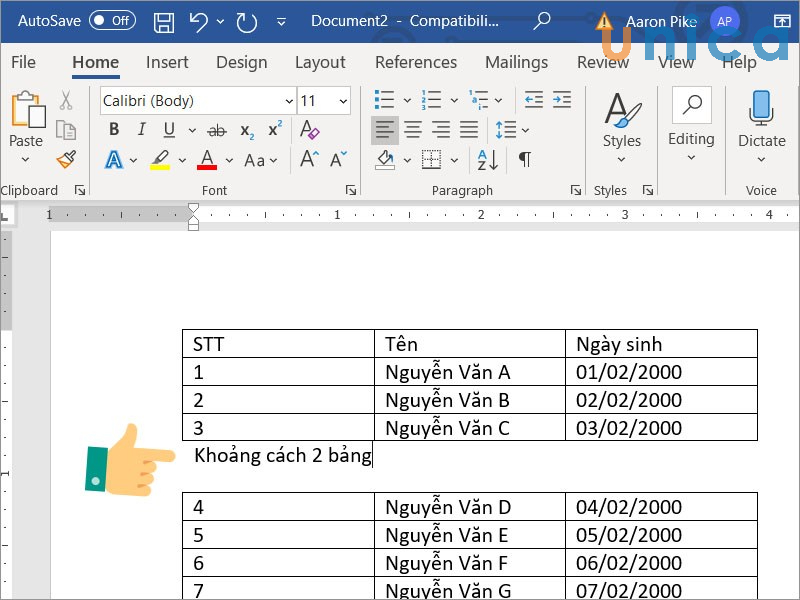Open the Layout ribbon tab
Screen dimensions: 800x600
pyautogui.click(x=320, y=62)
